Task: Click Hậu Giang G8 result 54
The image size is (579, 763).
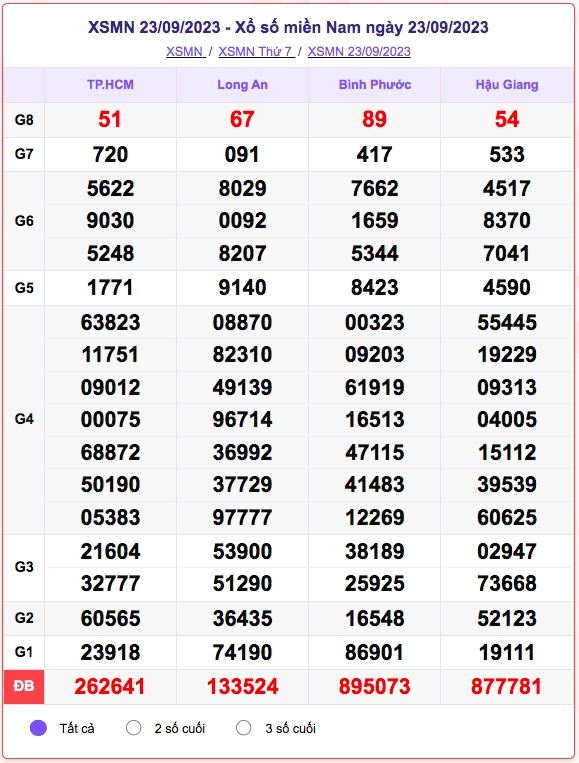Action: (507, 119)
